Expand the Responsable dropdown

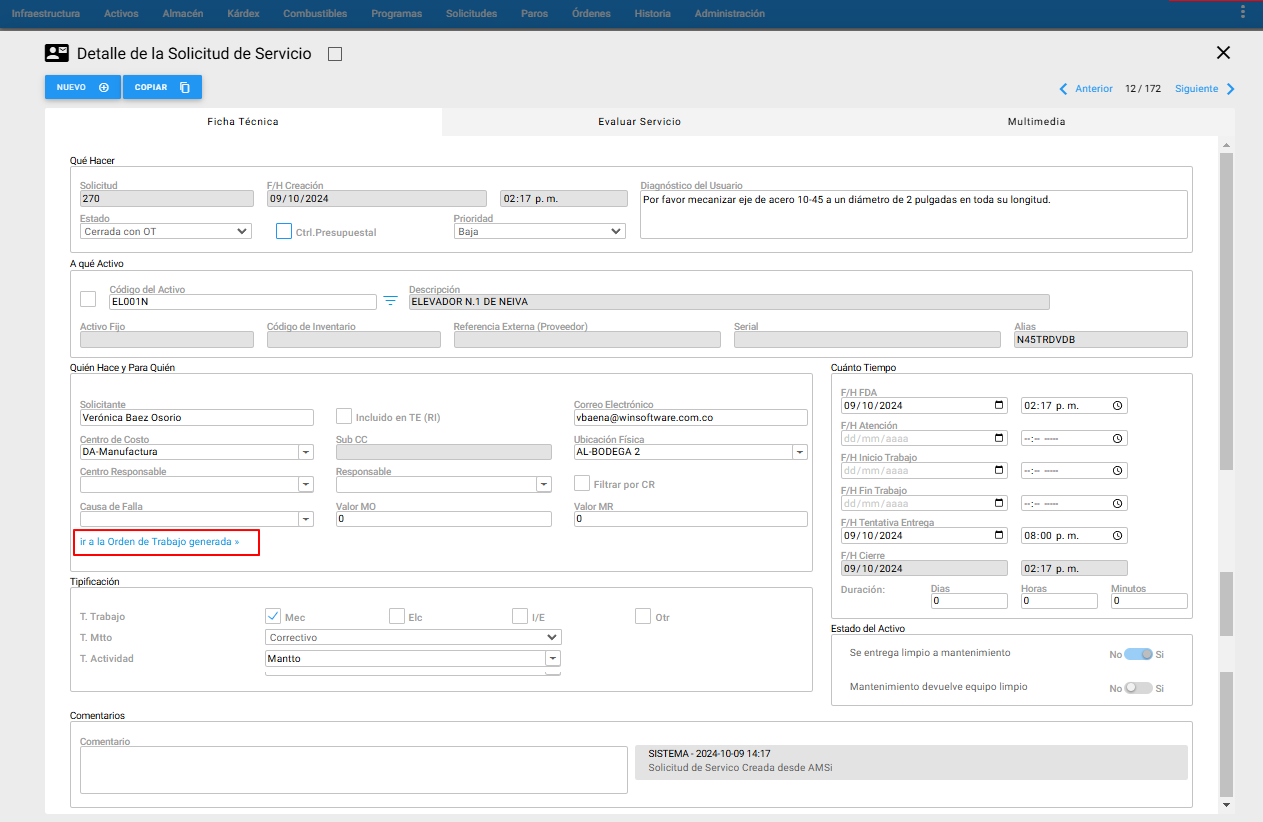pyautogui.click(x=543, y=485)
